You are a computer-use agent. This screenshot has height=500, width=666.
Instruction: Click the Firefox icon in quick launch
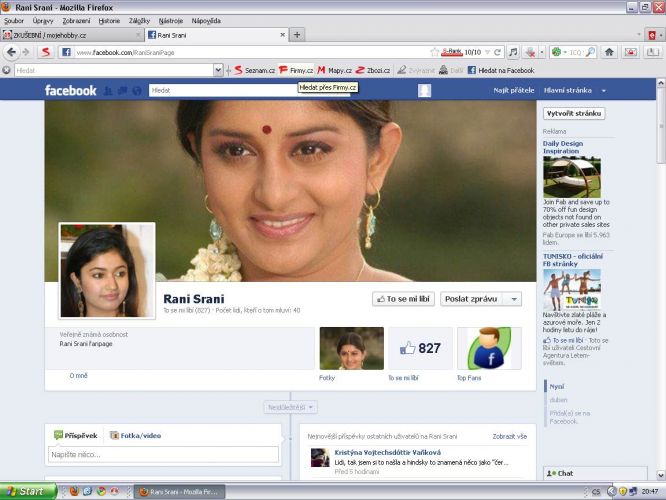pos(74,492)
